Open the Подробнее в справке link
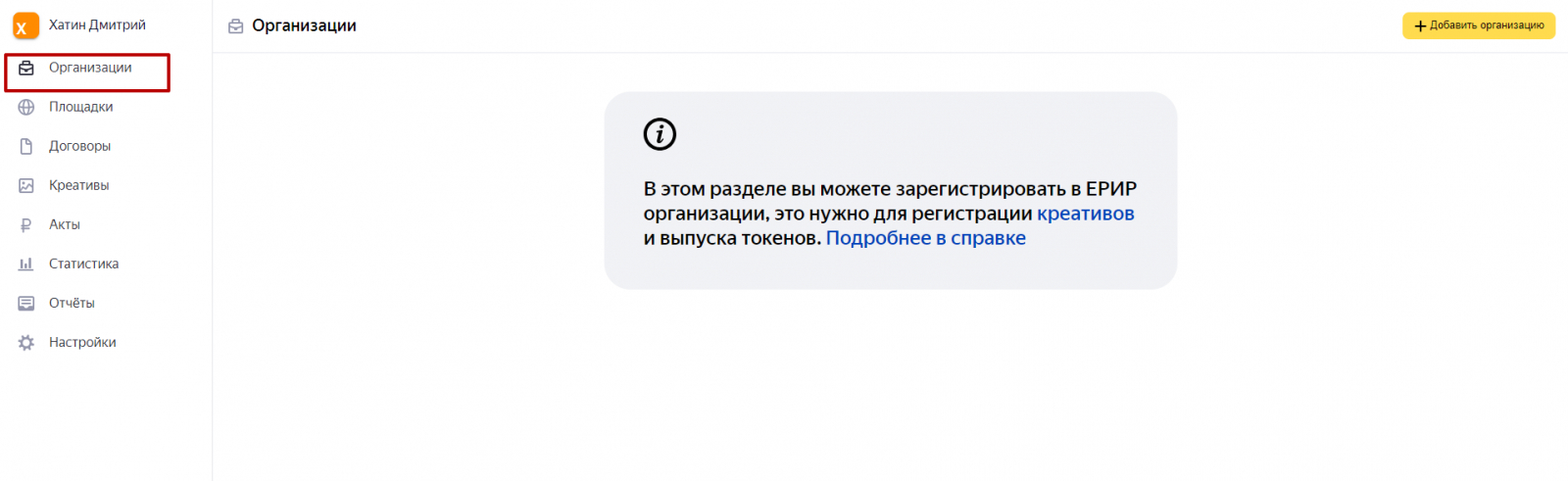Image resolution: width=1568 pixels, height=481 pixels. tap(925, 238)
